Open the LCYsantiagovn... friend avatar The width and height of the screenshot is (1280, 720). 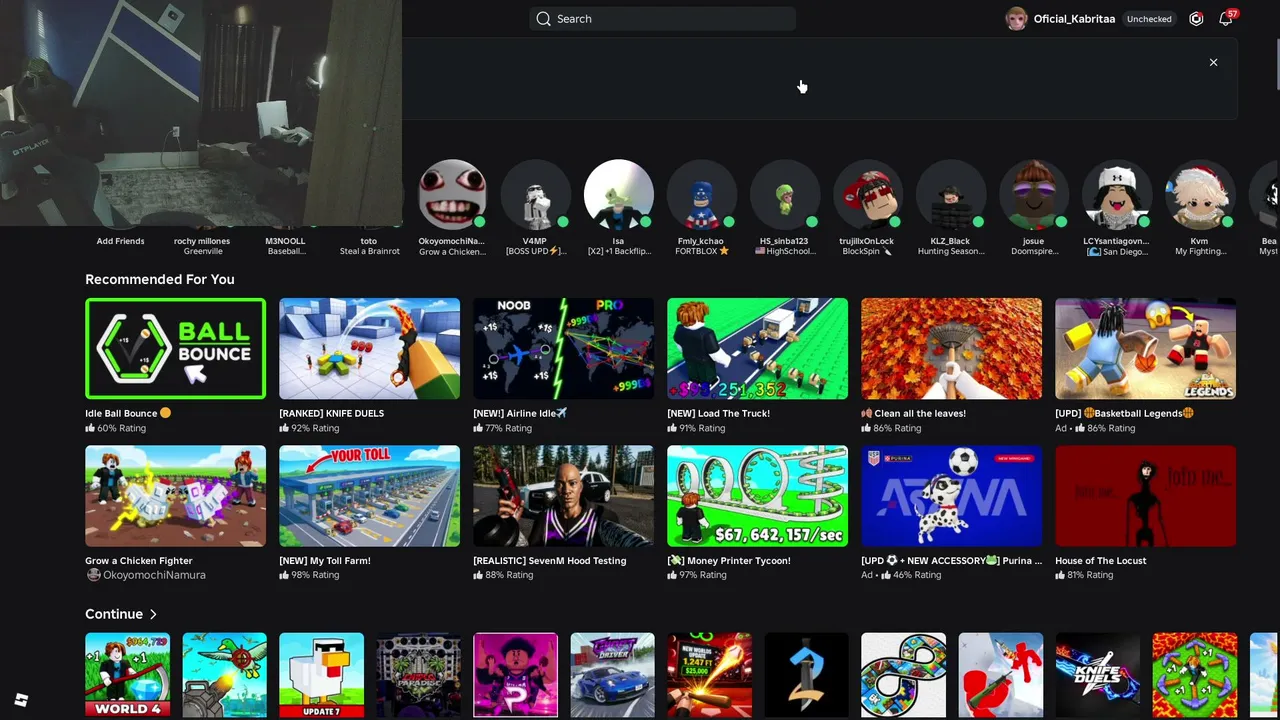(x=1116, y=195)
